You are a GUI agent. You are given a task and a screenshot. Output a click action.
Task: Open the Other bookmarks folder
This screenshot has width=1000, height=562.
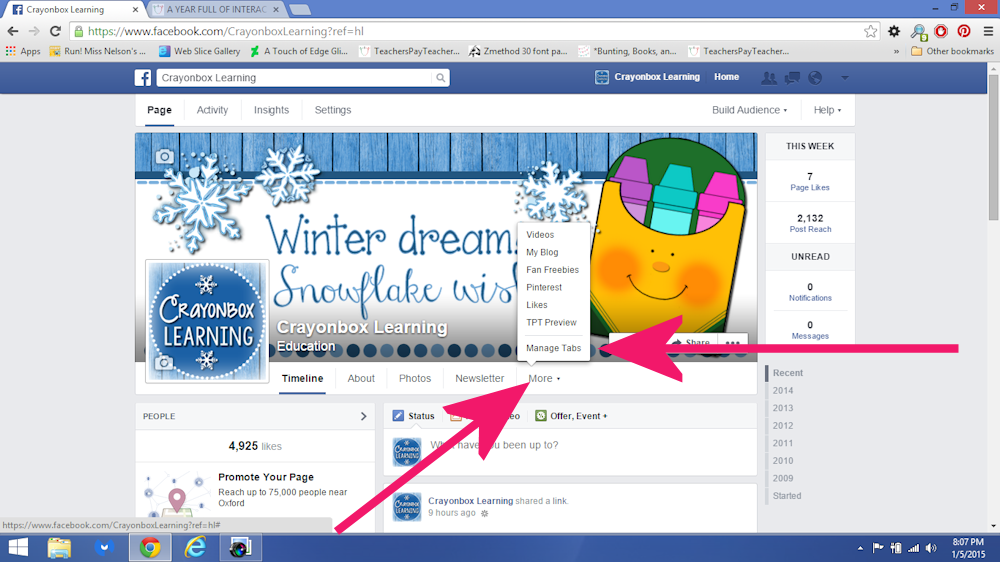coord(953,51)
